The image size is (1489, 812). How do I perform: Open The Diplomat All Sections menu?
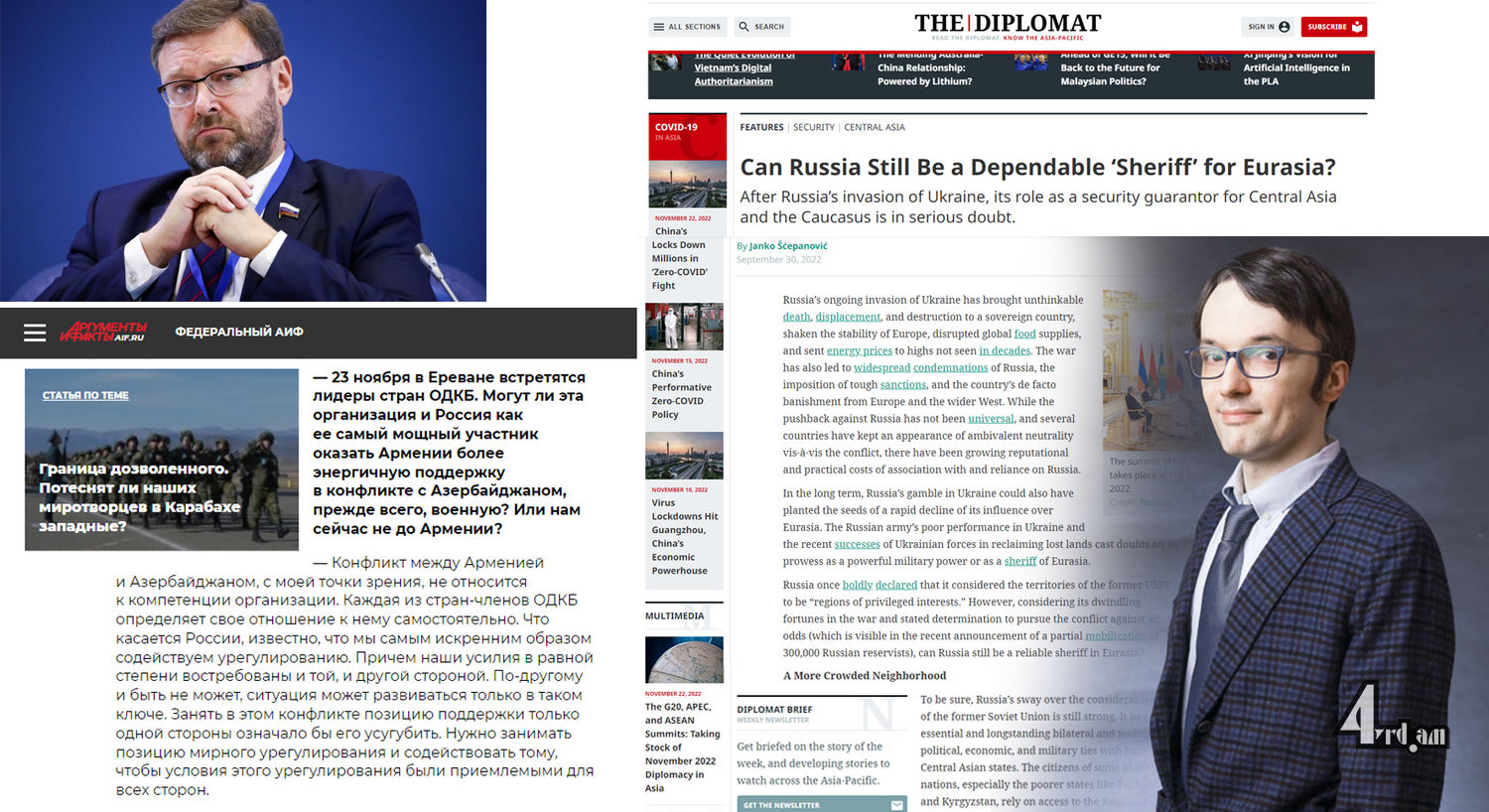click(x=688, y=27)
